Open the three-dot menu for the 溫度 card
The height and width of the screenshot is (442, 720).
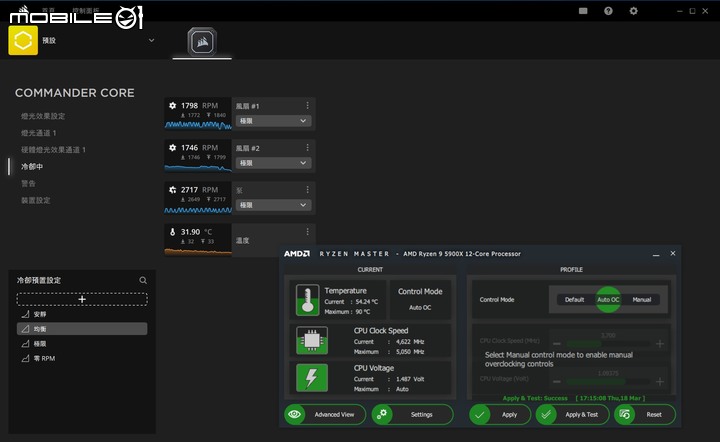pyautogui.click(x=307, y=232)
